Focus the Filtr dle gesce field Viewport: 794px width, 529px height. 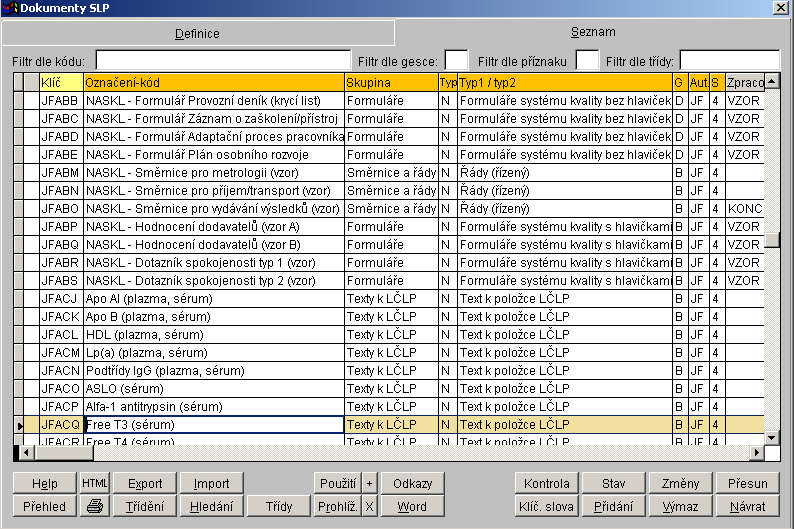456,60
